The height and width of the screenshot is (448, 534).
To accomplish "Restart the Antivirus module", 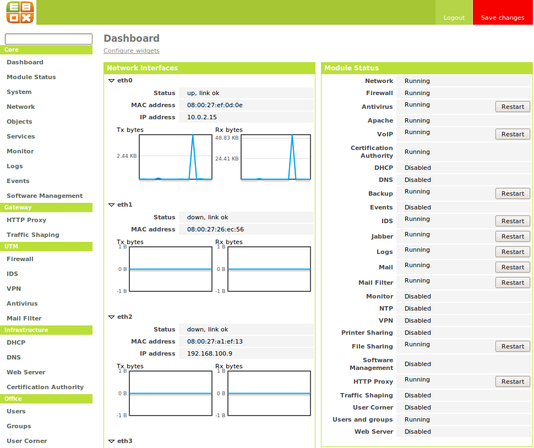I will tap(512, 107).
